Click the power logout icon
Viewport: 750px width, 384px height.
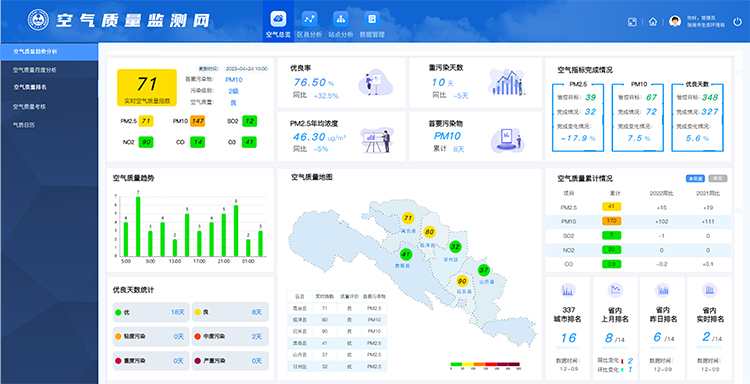738,22
